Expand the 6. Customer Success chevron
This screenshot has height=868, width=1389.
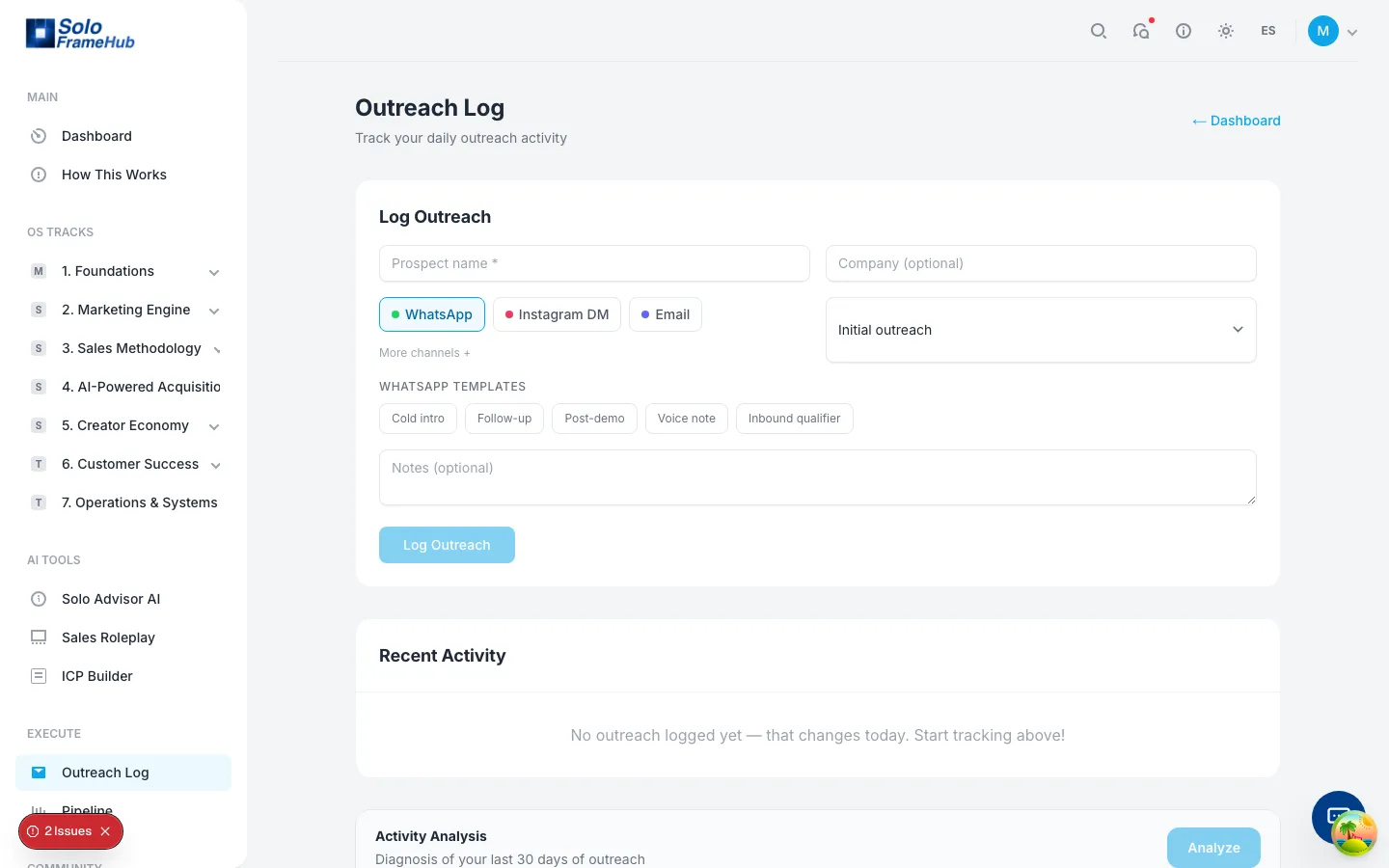216,465
